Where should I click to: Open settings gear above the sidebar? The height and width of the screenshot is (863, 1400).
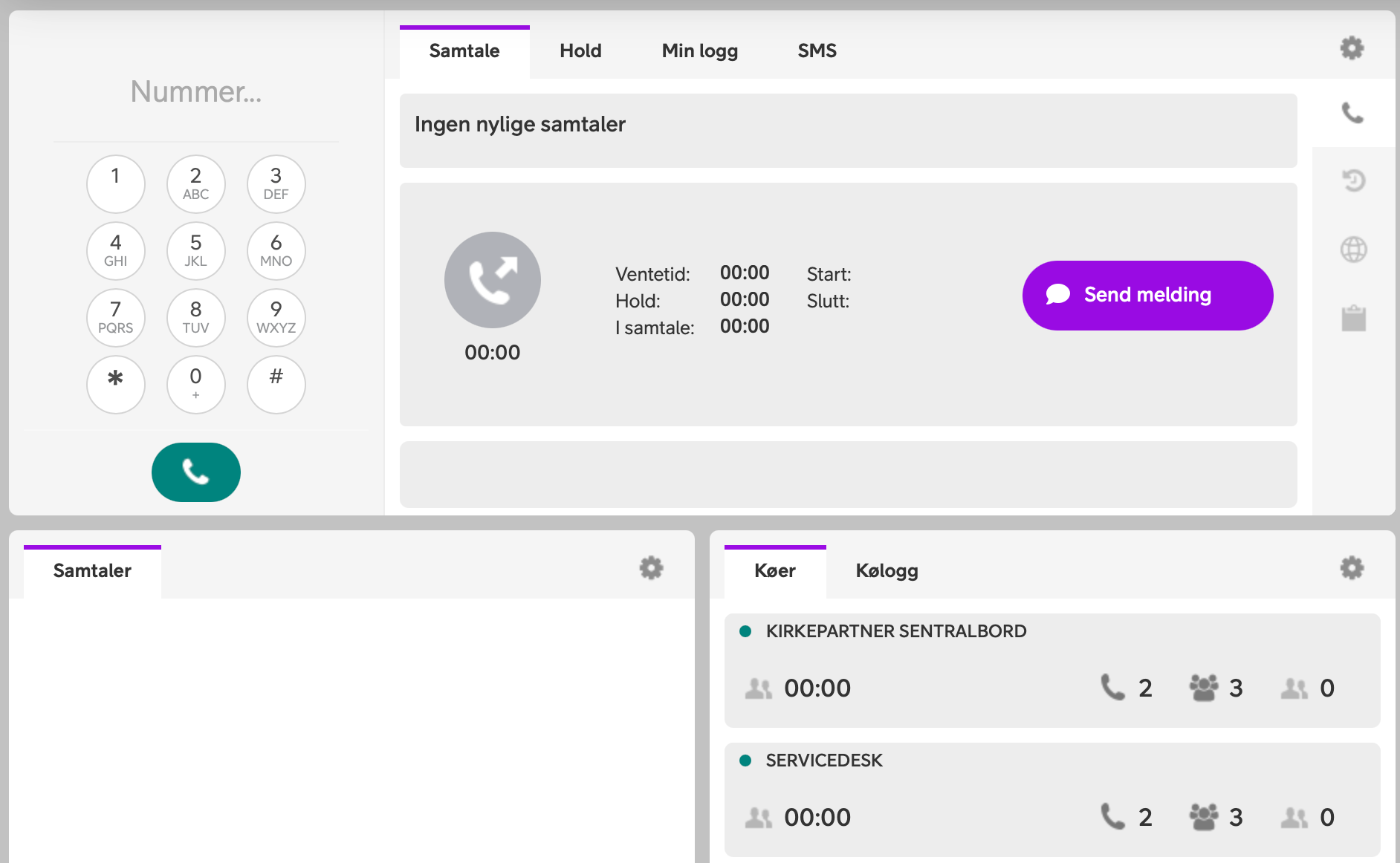[1352, 48]
